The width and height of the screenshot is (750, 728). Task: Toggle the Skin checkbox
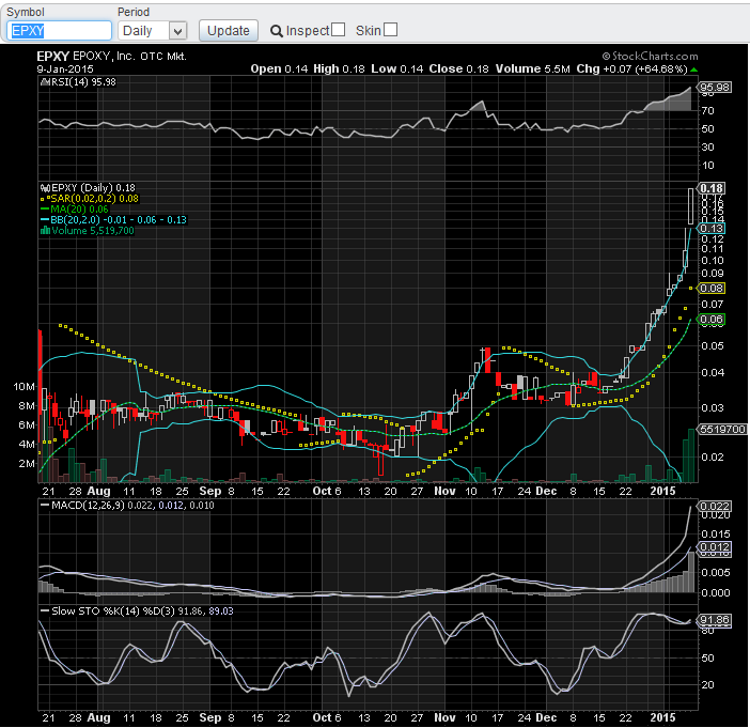pyautogui.click(x=390, y=30)
